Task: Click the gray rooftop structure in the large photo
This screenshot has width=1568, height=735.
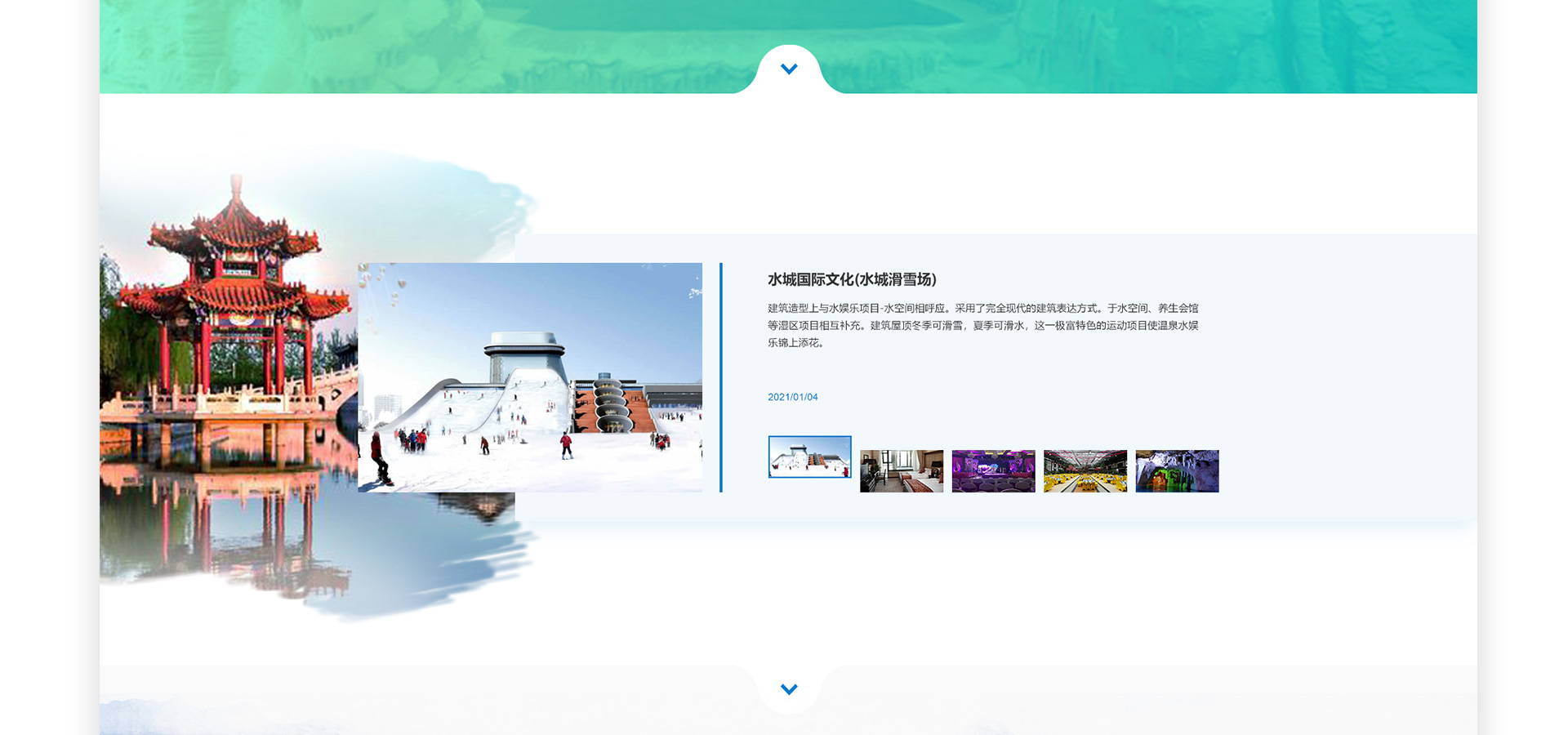Action: [523, 351]
